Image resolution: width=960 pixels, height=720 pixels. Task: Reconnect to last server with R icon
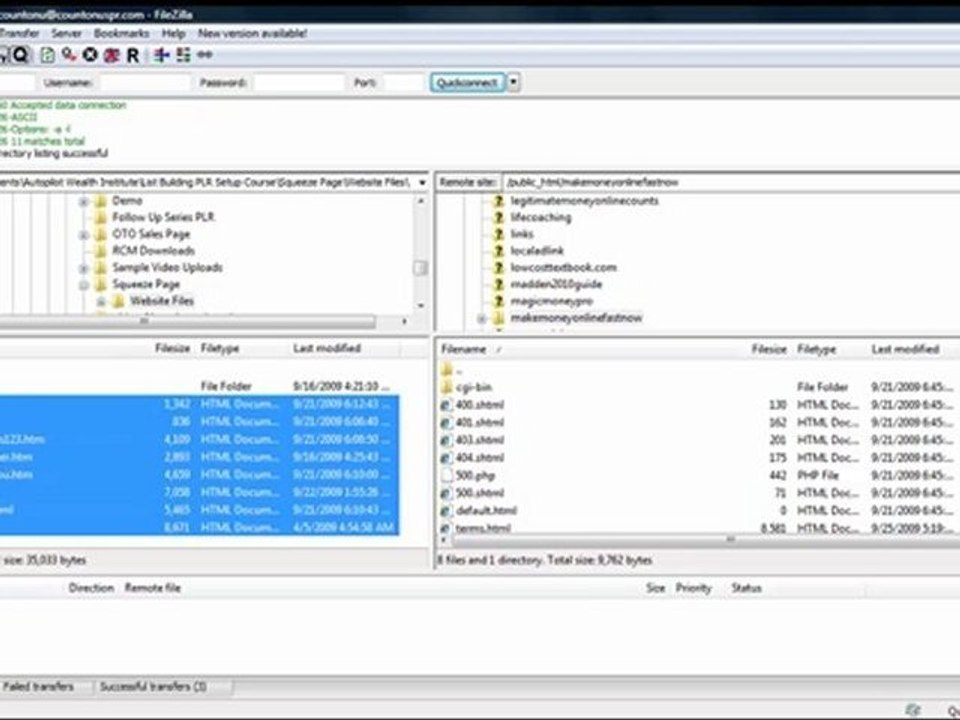(132, 55)
